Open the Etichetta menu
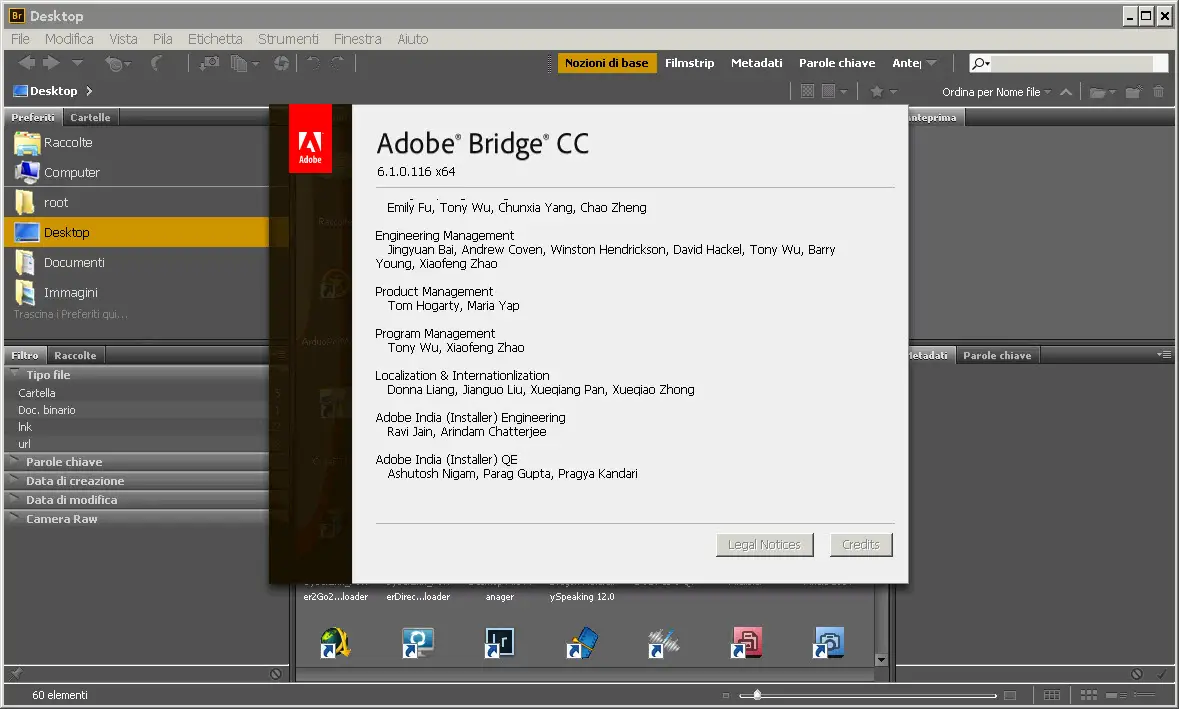 coord(215,39)
